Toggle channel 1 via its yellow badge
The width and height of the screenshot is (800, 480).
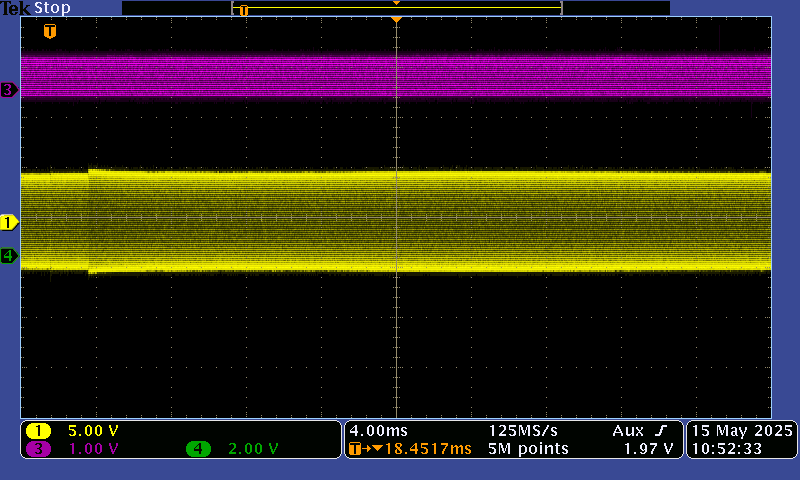(39, 431)
